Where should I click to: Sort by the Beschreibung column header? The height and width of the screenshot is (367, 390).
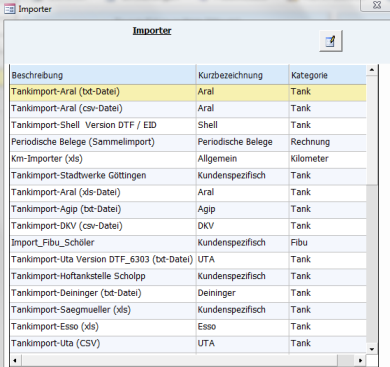[103, 75]
